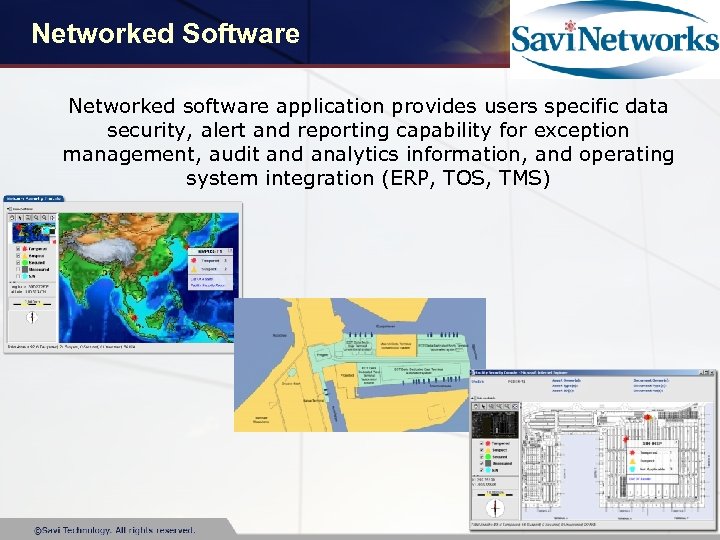Screen dimensions: 720x540
Task: Click the compass rose in map console
Action: [x=32, y=317]
